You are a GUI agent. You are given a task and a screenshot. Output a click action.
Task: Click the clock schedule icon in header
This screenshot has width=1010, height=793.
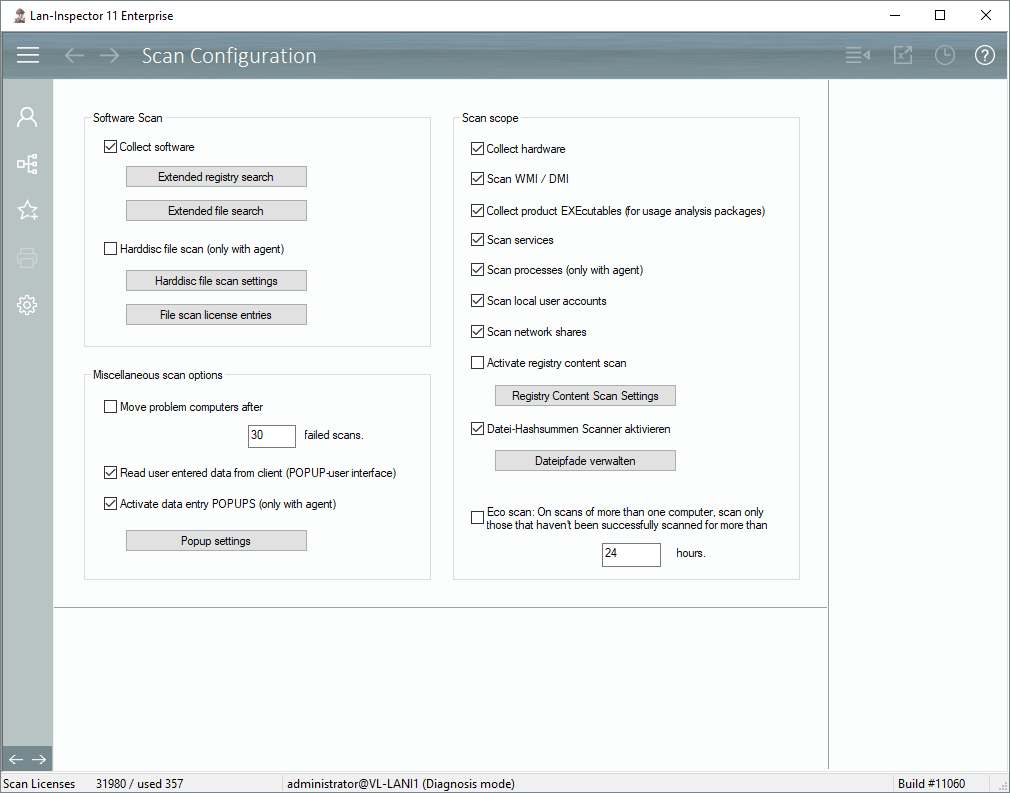pyautogui.click(x=944, y=56)
